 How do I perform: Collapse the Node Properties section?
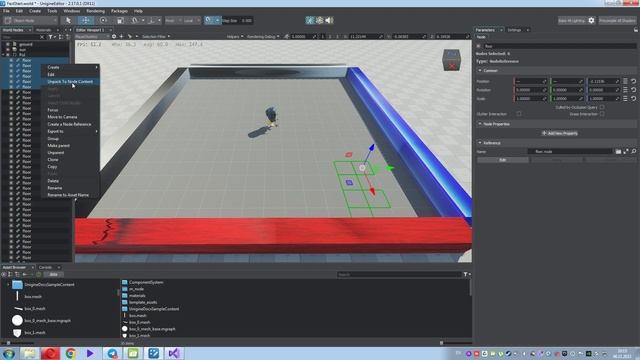pyautogui.click(x=480, y=124)
